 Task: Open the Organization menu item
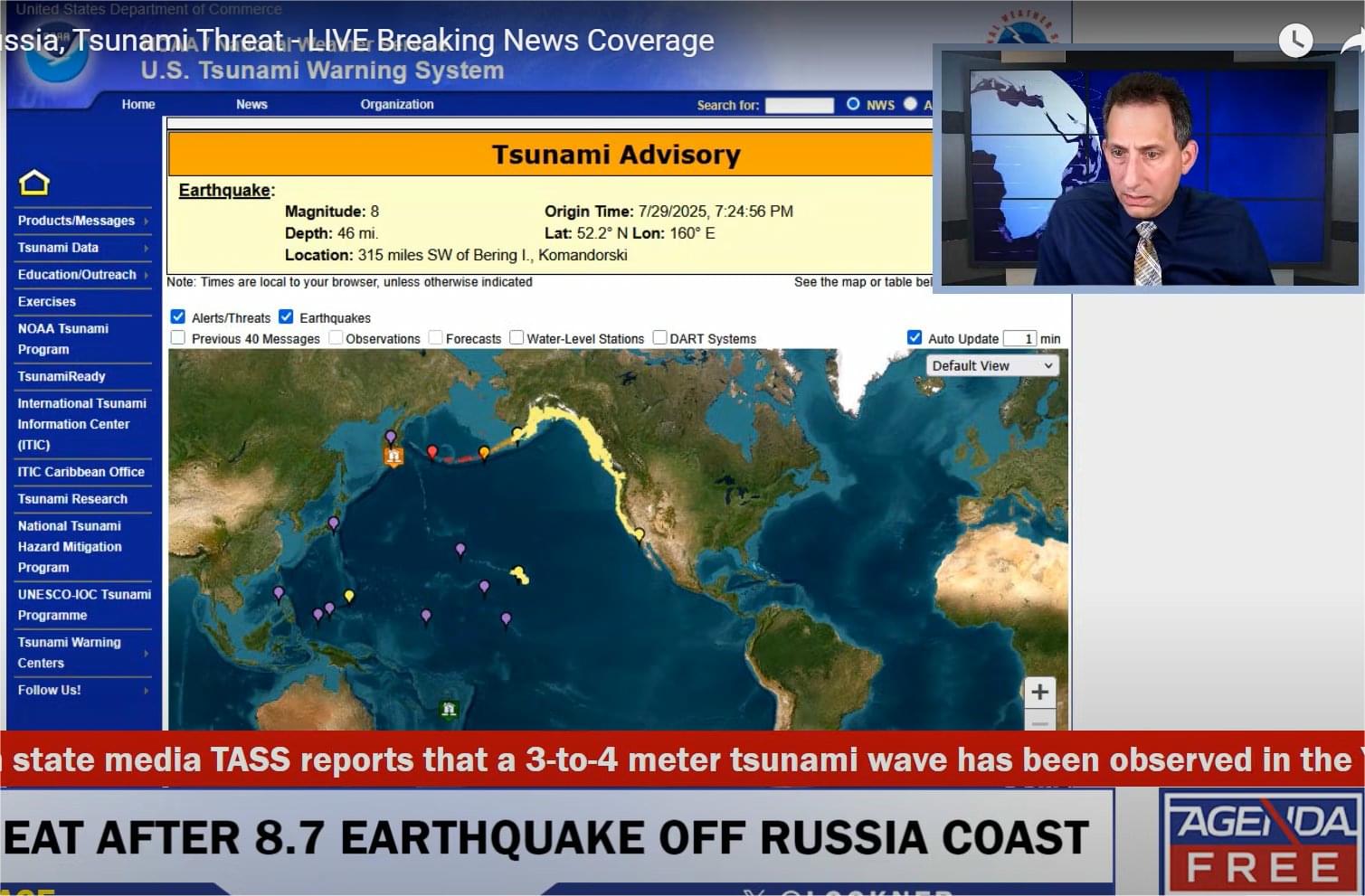pyautogui.click(x=397, y=104)
